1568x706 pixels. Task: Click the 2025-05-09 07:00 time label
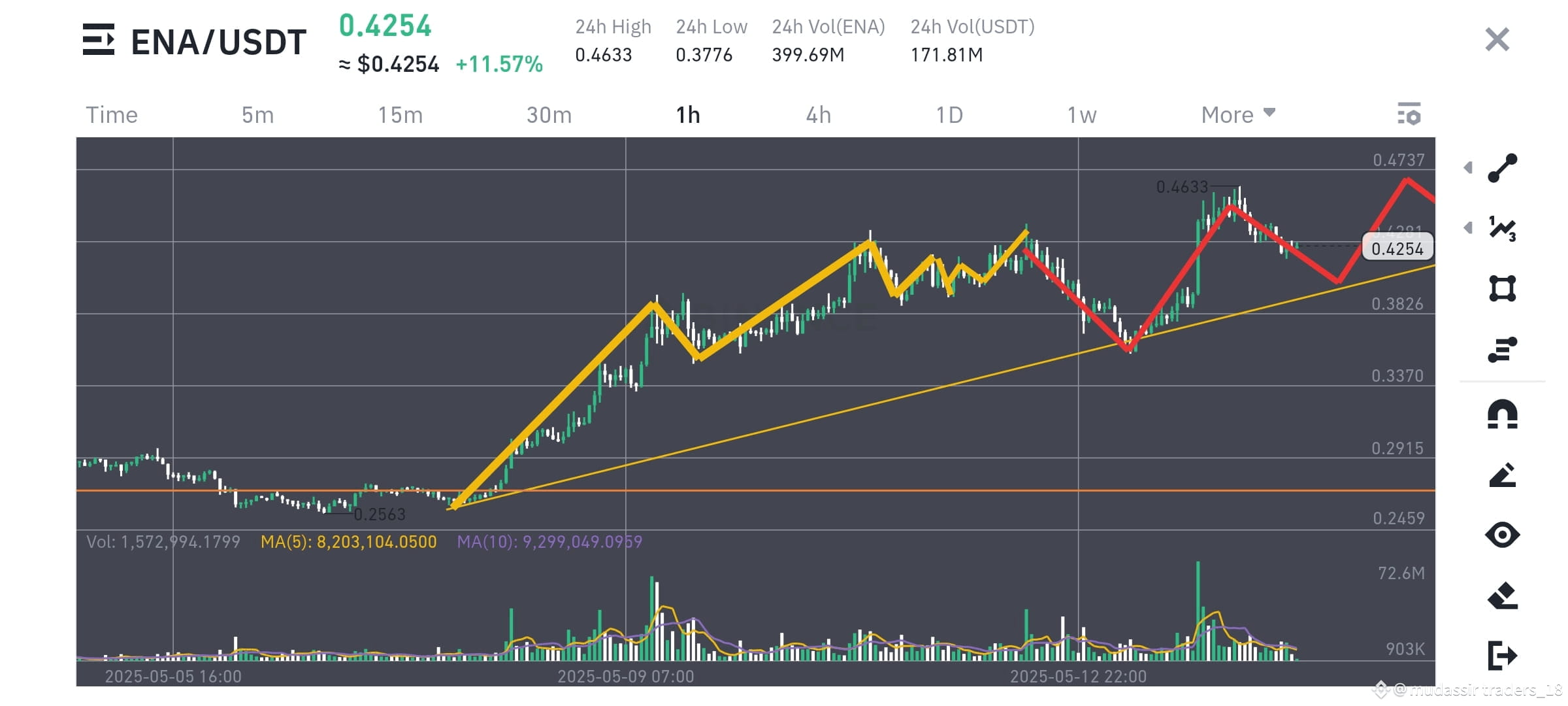click(626, 676)
